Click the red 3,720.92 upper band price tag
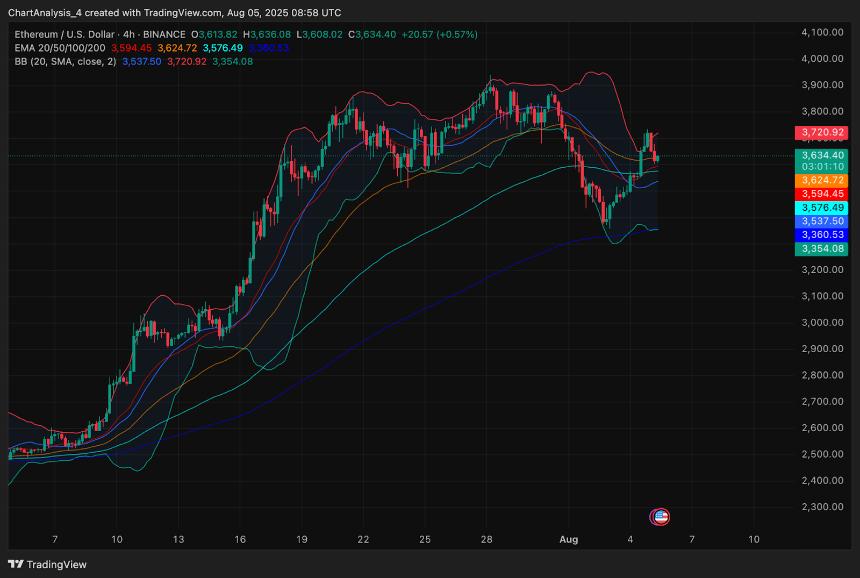 (820, 132)
